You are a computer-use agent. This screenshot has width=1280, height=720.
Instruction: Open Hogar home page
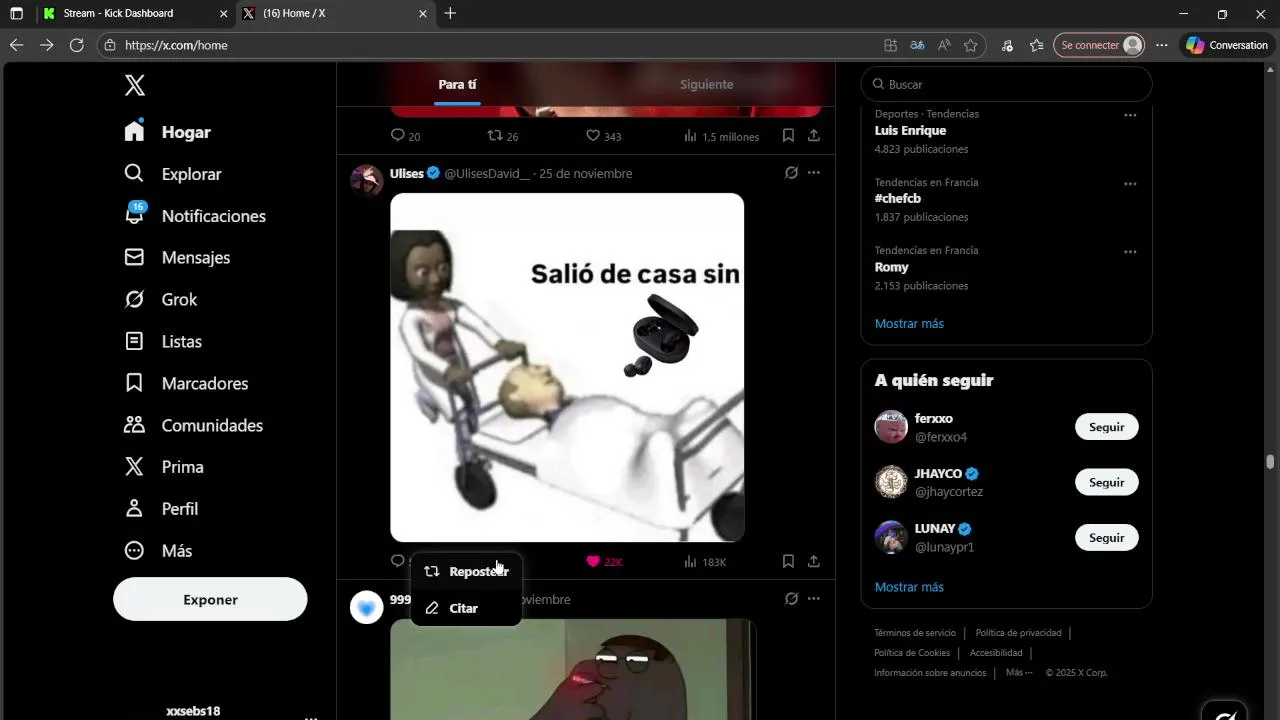click(x=168, y=132)
